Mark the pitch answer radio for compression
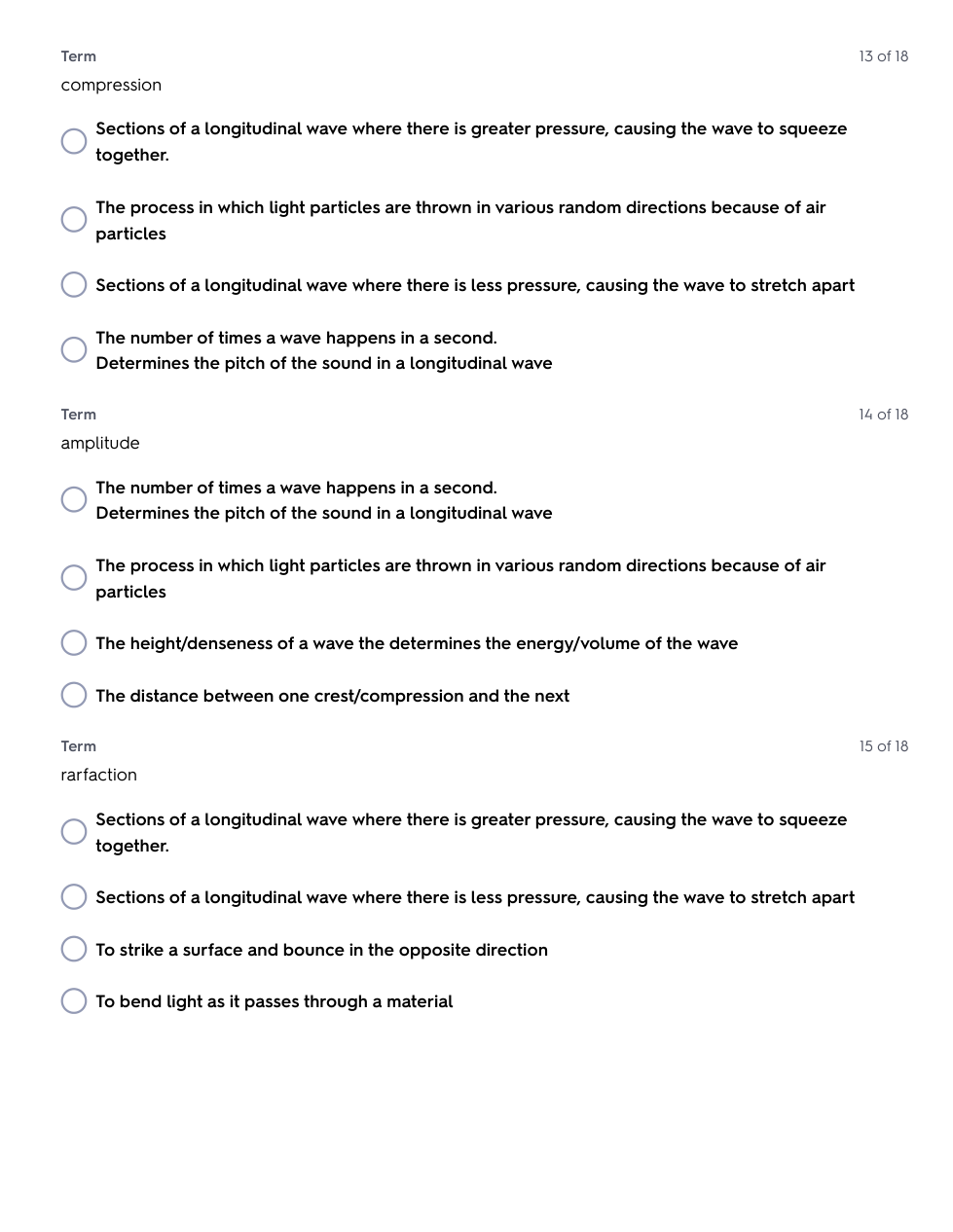953x1232 pixels. pyautogui.click(x=74, y=350)
